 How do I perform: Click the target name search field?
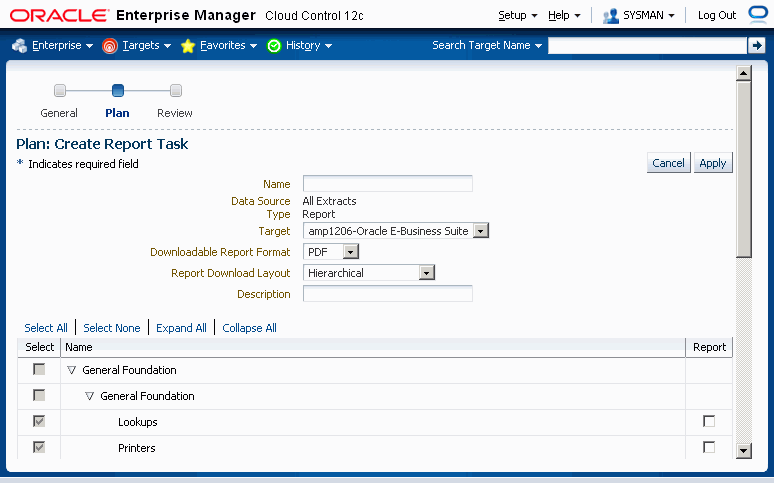click(648, 45)
